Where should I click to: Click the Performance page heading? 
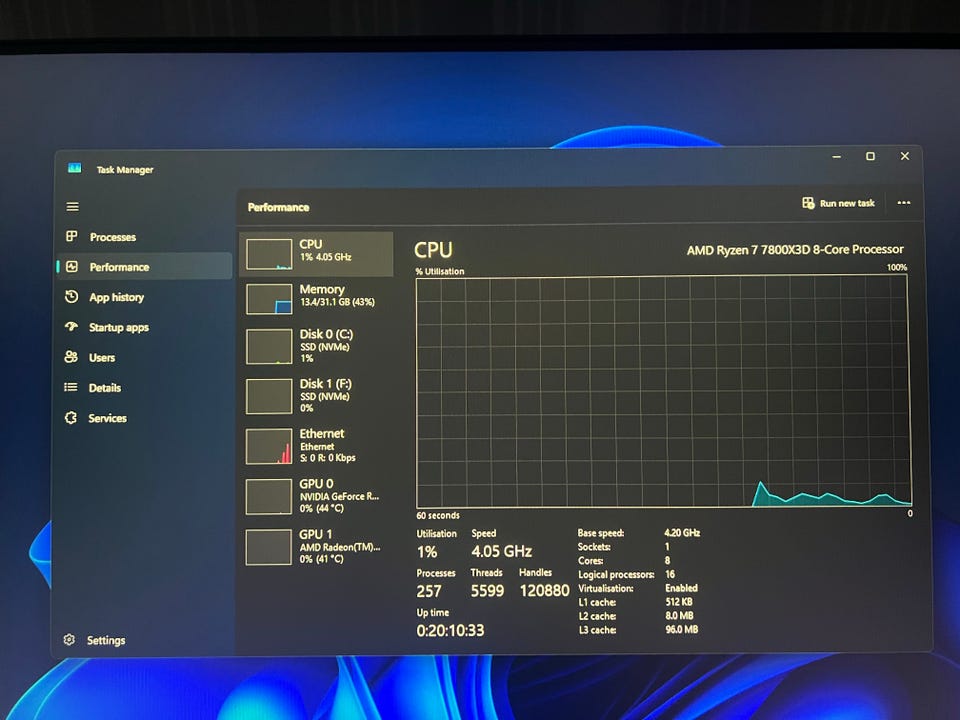278,208
